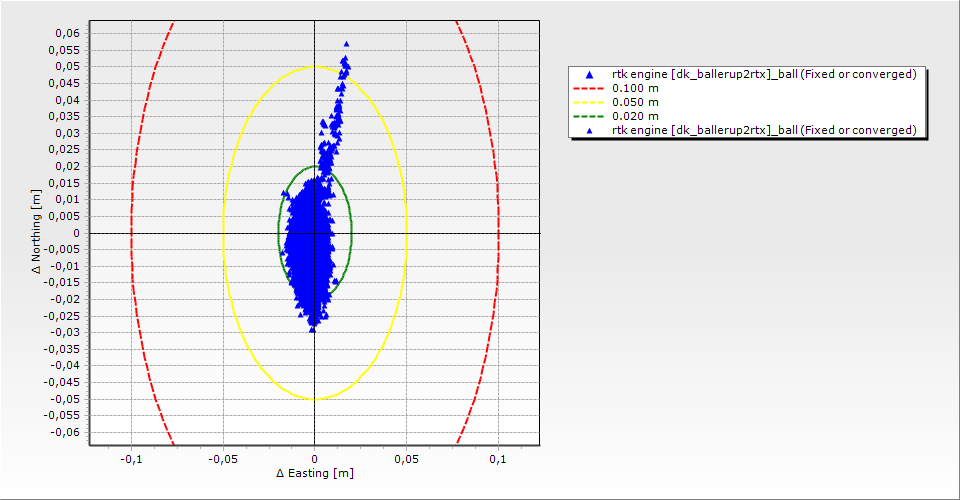Select the red dashed 0.100 m legend swatch
Viewport: 960px width, 500px height.
click(x=588, y=88)
